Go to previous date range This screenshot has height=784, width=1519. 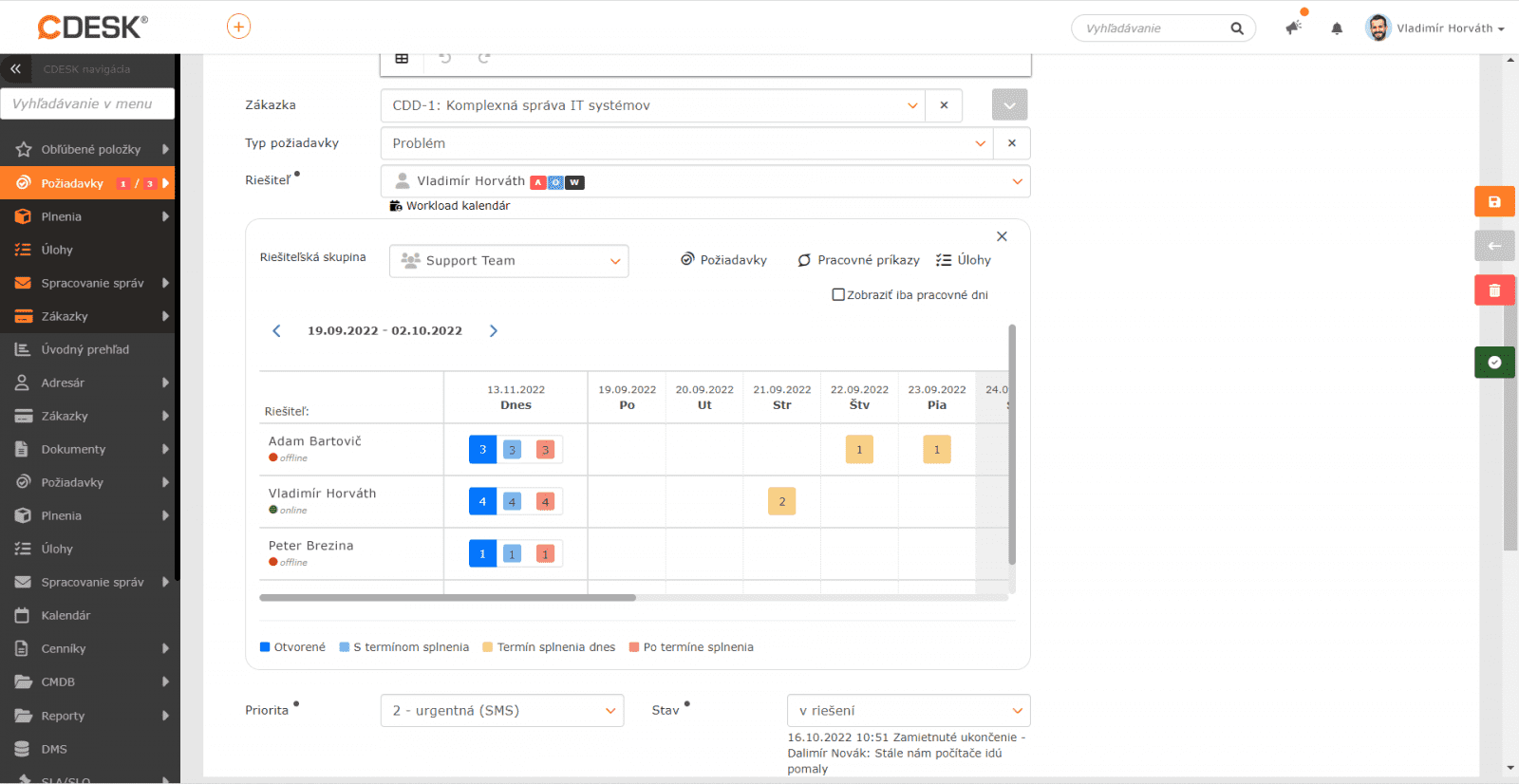276,331
